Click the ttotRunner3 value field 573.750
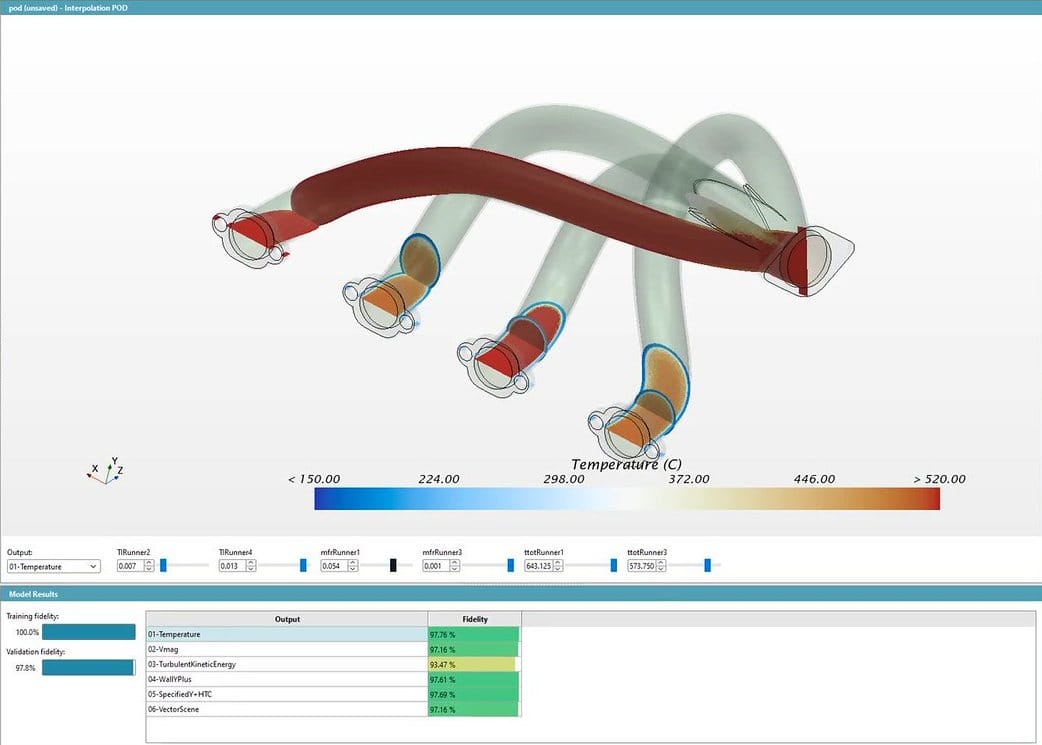This screenshot has width=1042, height=745. [641, 566]
